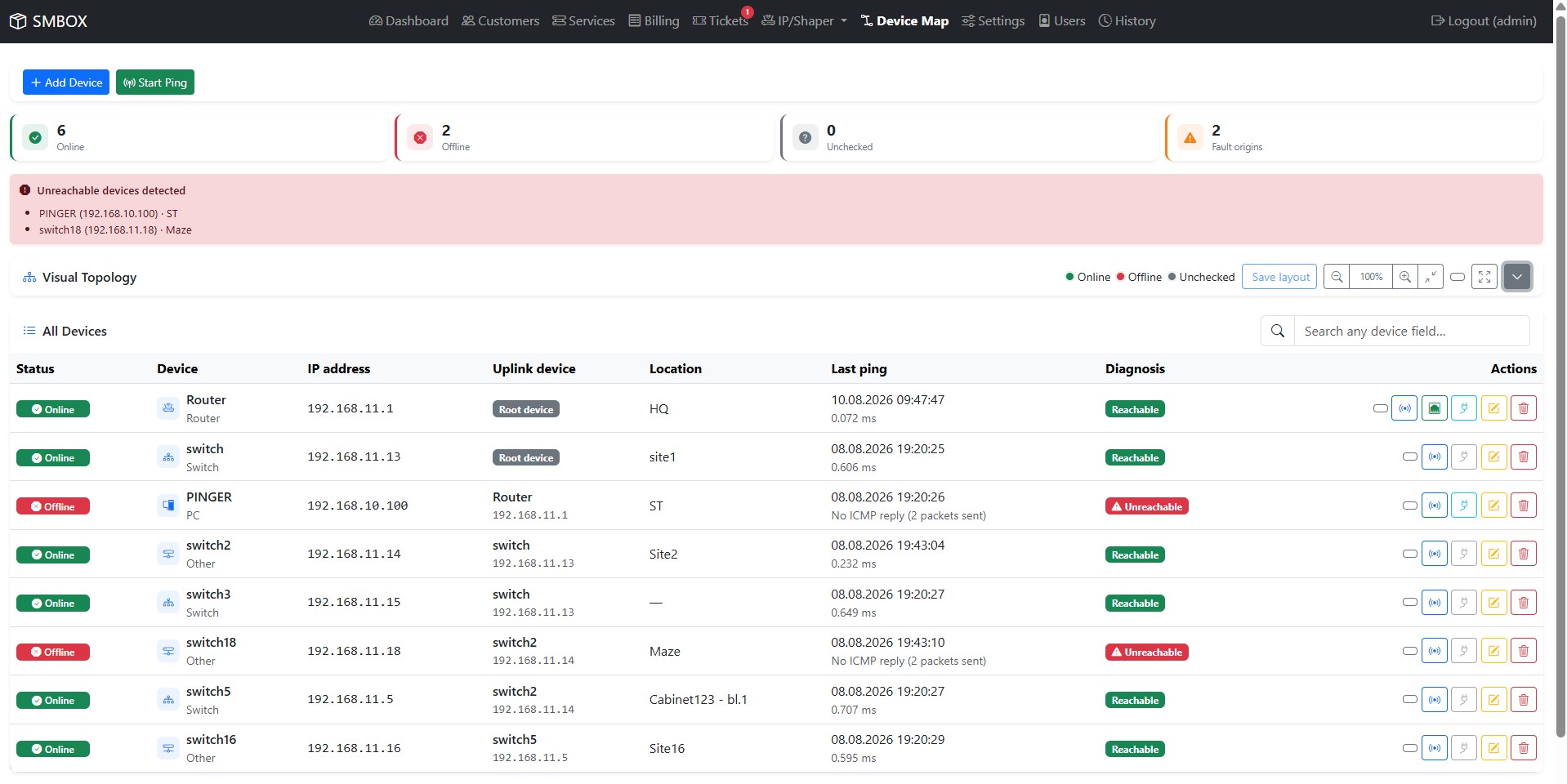
Task: View the History page
Action: [x=1127, y=21]
